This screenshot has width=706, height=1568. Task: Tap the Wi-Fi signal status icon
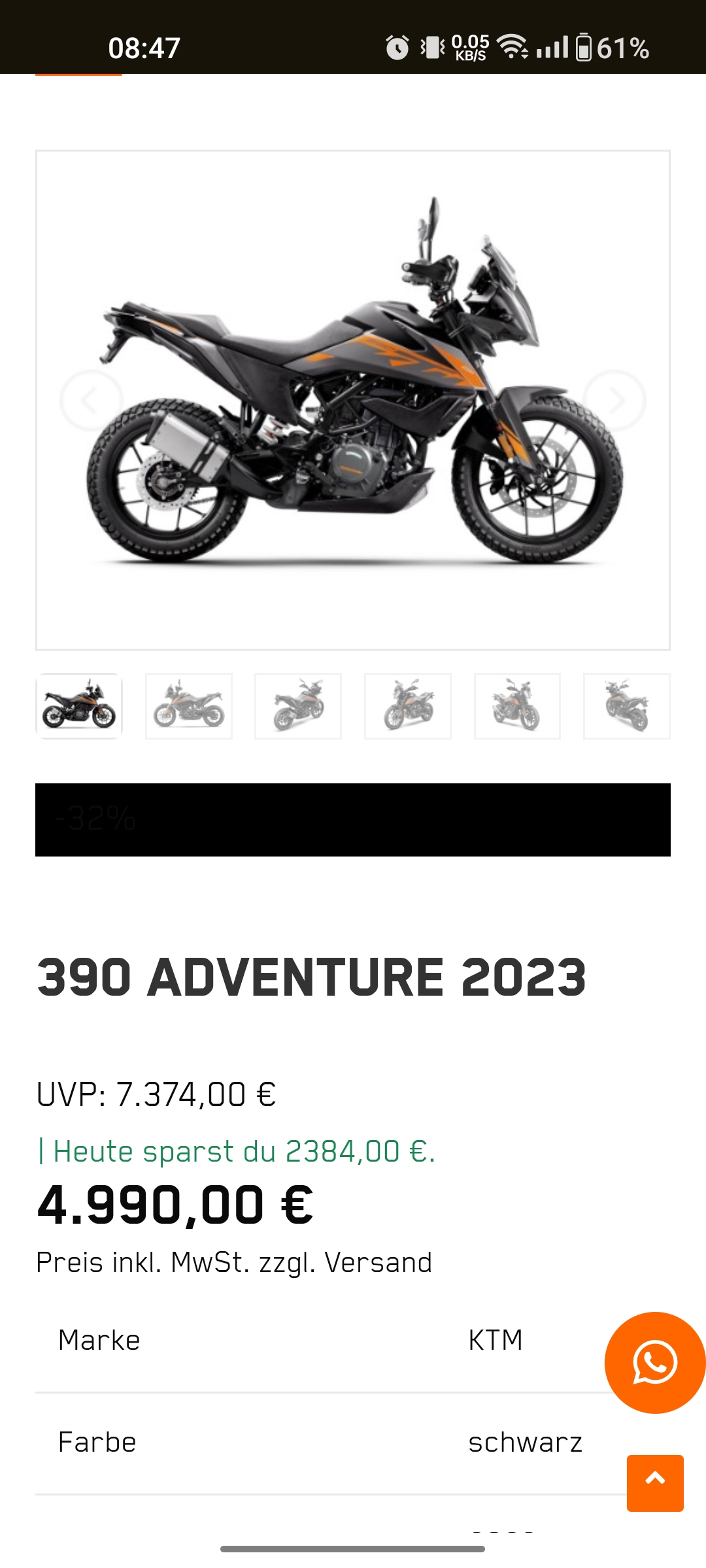pos(513,48)
